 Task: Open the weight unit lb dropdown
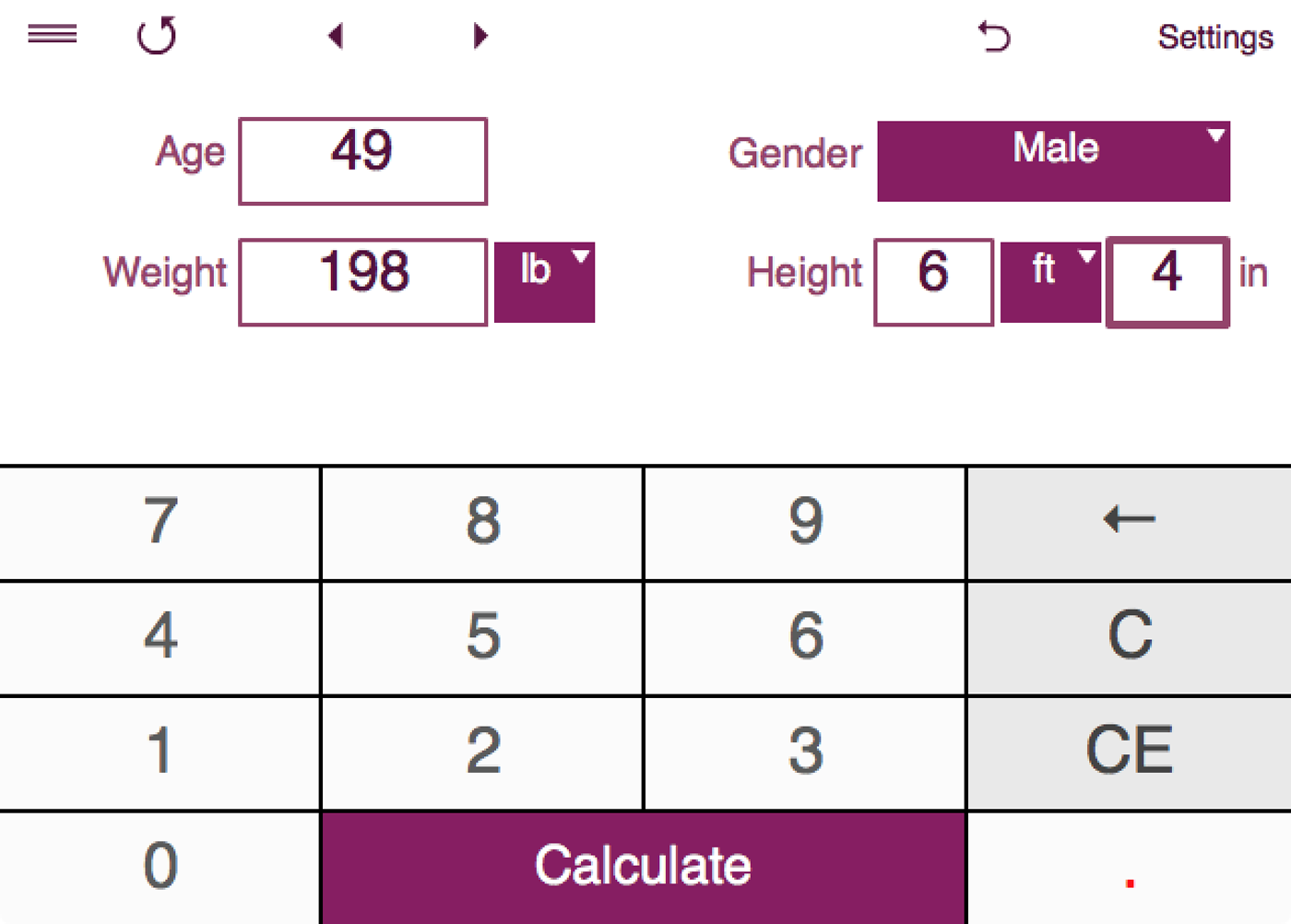click(544, 281)
